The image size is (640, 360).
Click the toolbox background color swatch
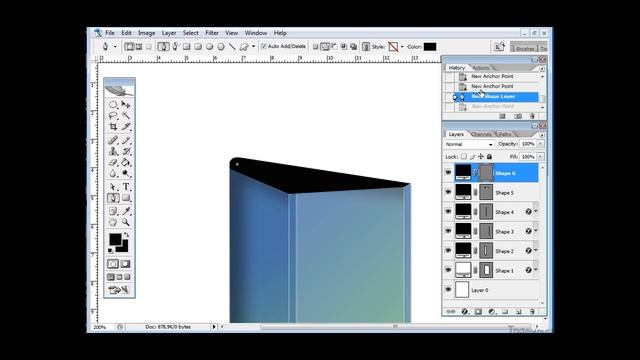(x=124, y=247)
